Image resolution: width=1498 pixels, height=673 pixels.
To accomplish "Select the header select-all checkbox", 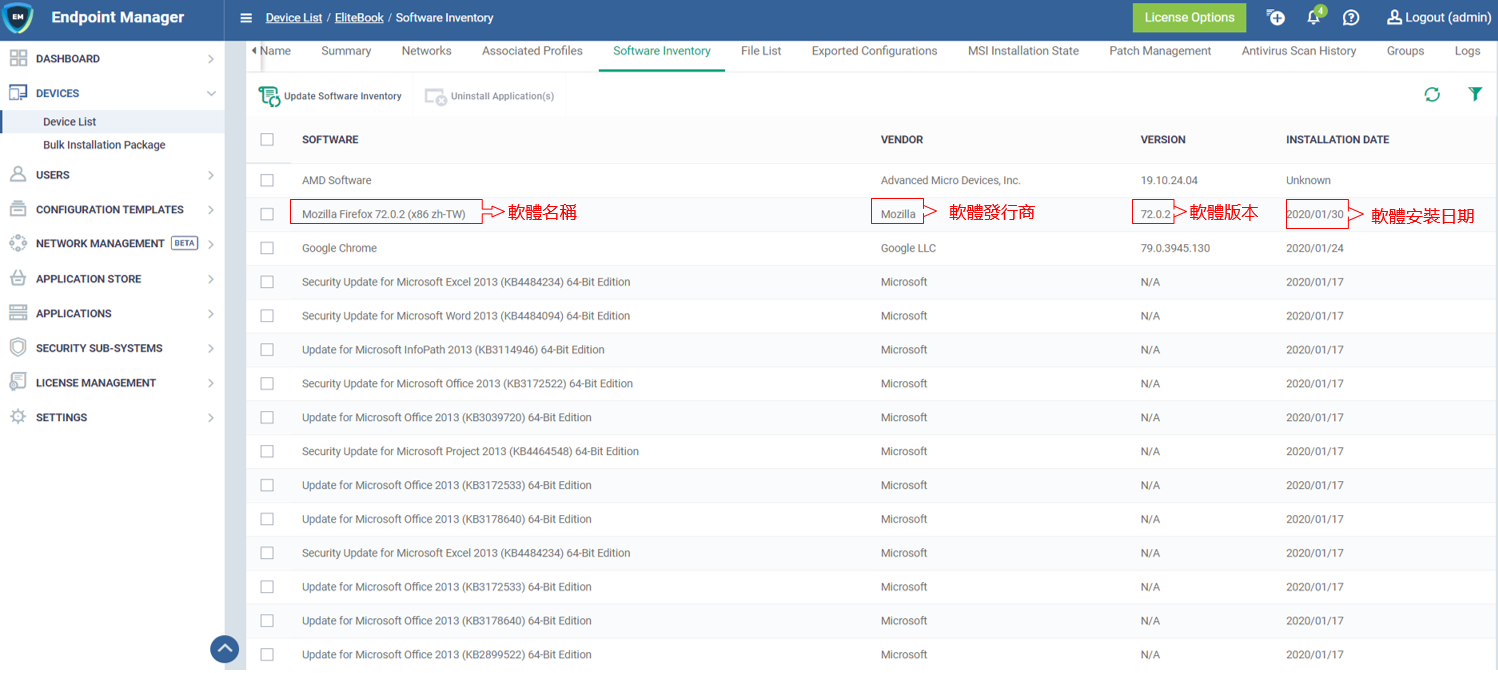I will 267,140.
